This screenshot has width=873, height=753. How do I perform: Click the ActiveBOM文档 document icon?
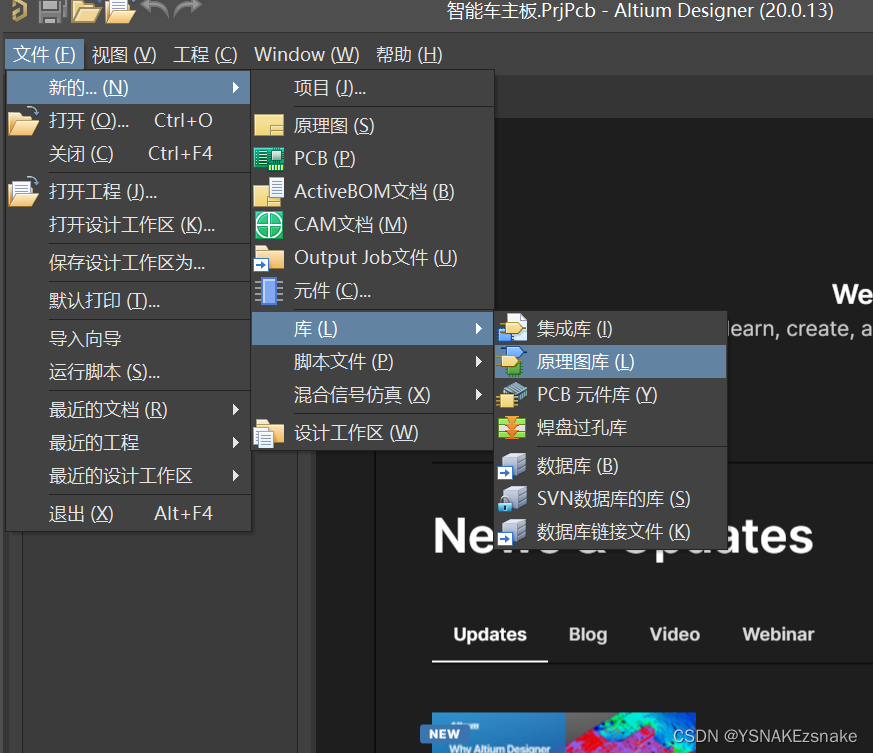pyautogui.click(x=269, y=192)
